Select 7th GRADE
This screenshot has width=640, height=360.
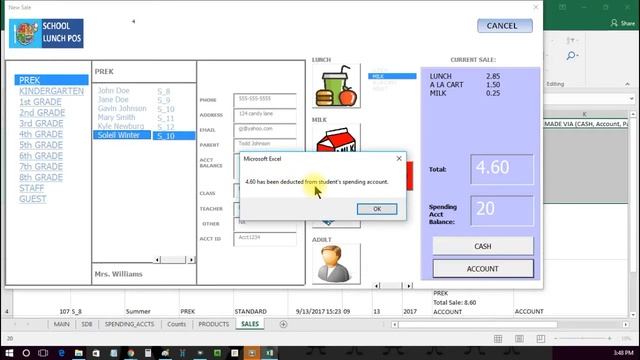(x=41, y=167)
